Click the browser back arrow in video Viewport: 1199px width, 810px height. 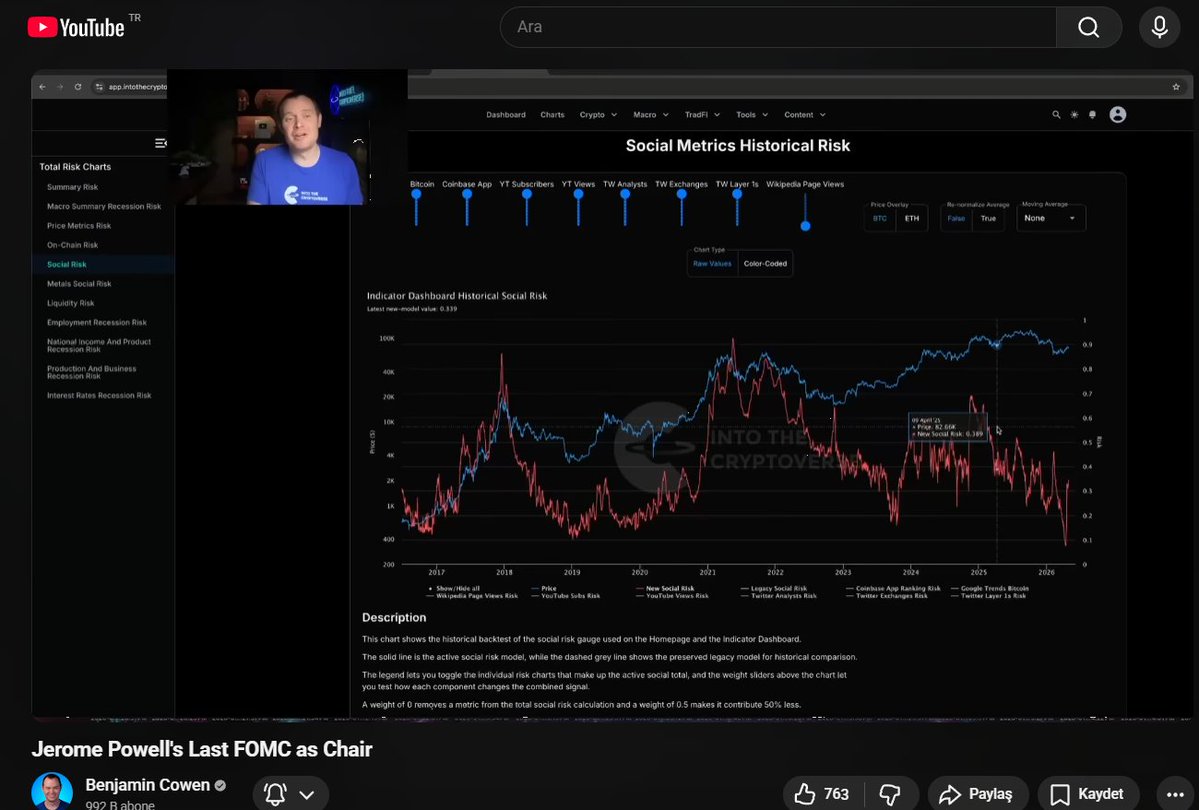(x=43, y=86)
